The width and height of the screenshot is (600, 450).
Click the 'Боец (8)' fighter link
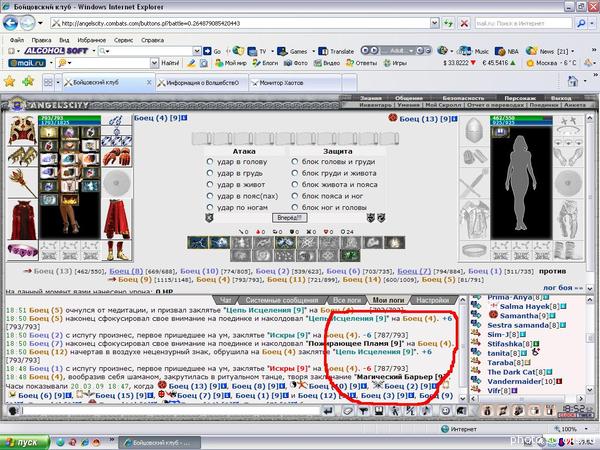pos(126,271)
